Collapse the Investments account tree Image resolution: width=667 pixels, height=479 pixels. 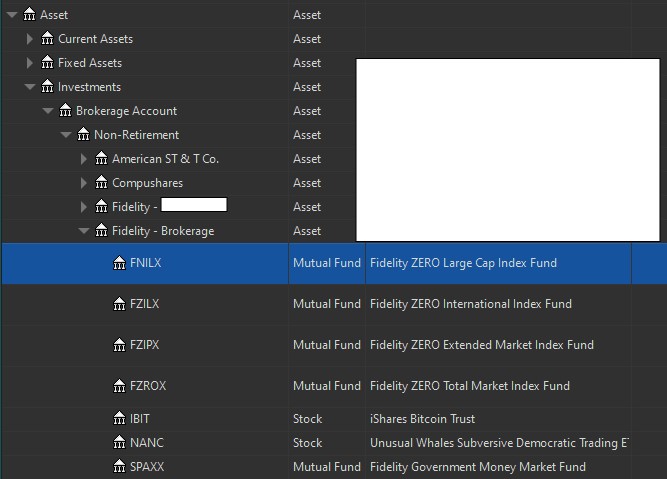point(30,87)
